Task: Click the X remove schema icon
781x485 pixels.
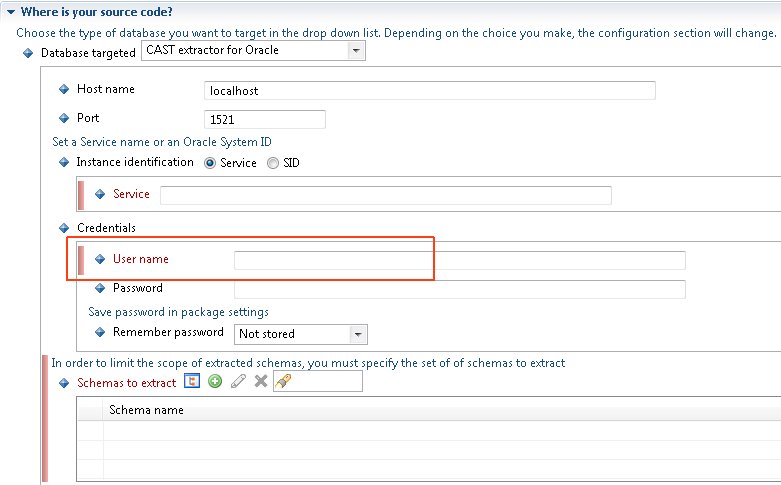Action: click(260, 382)
